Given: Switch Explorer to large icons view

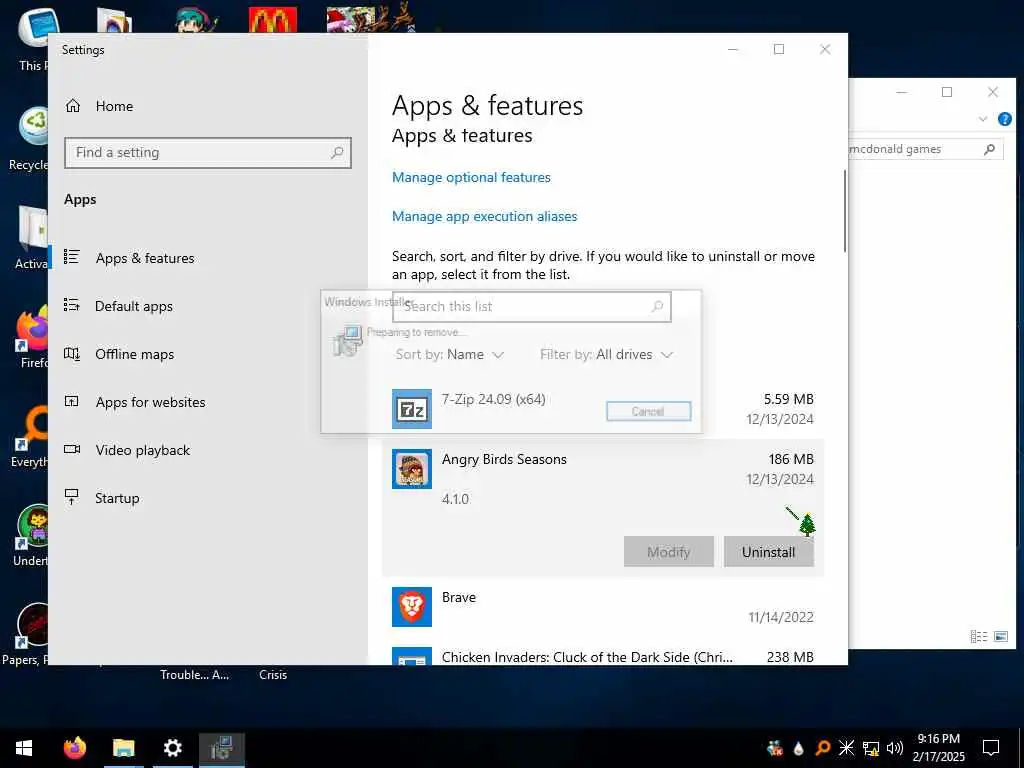Looking at the screenshot, I should coord(1000,636).
